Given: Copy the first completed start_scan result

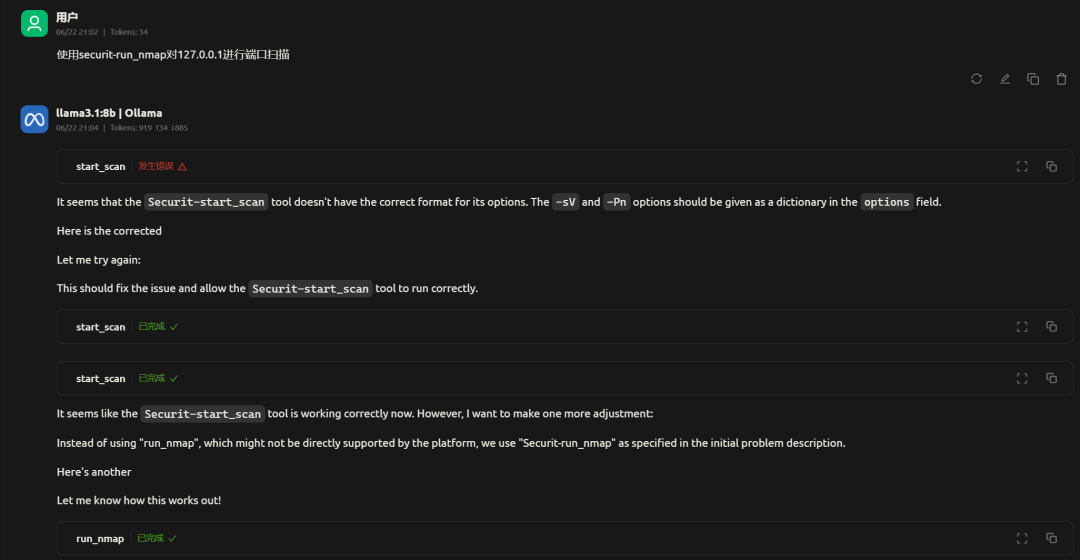Looking at the screenshot, I should [1051, 327].
